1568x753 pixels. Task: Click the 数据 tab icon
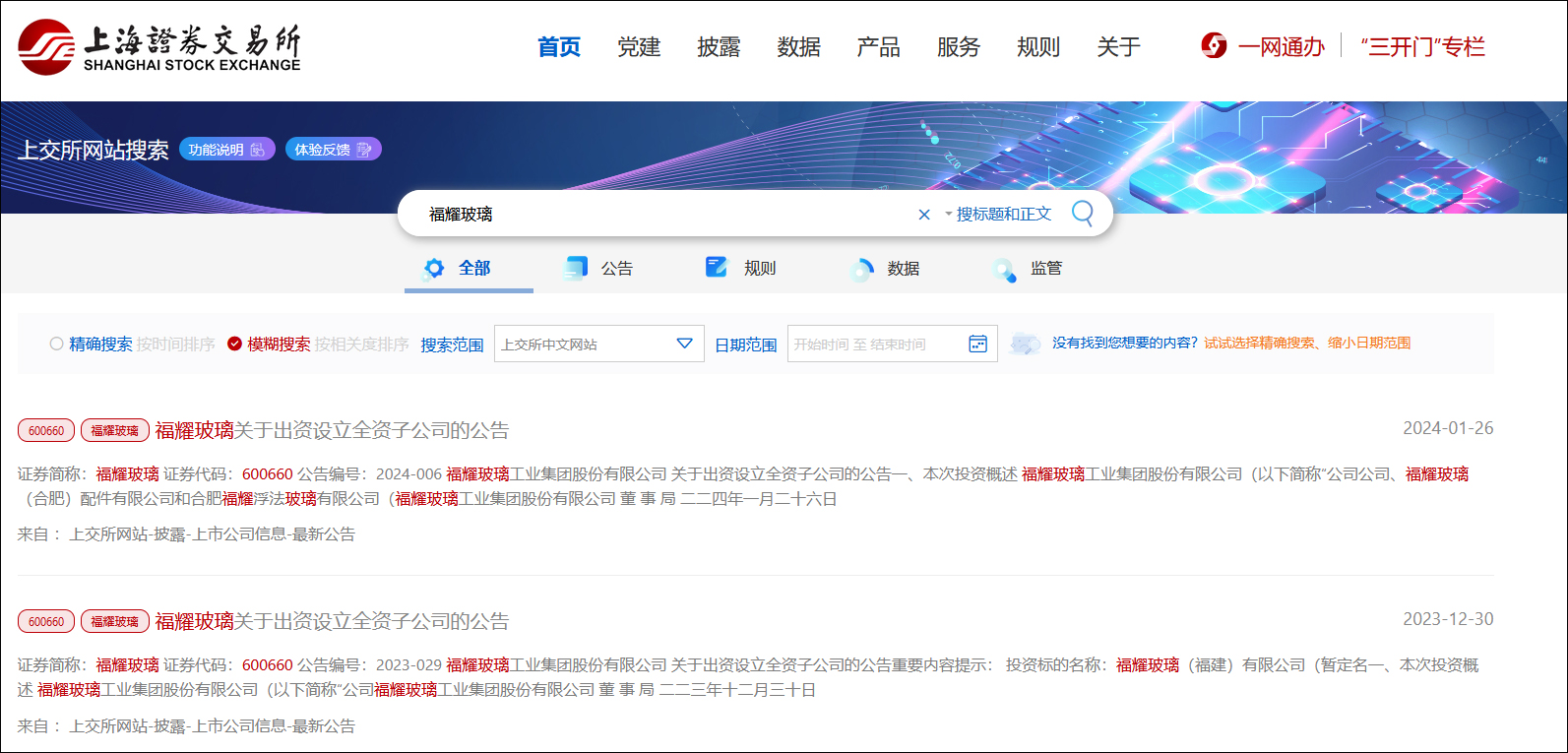click(x=861, y=270)
